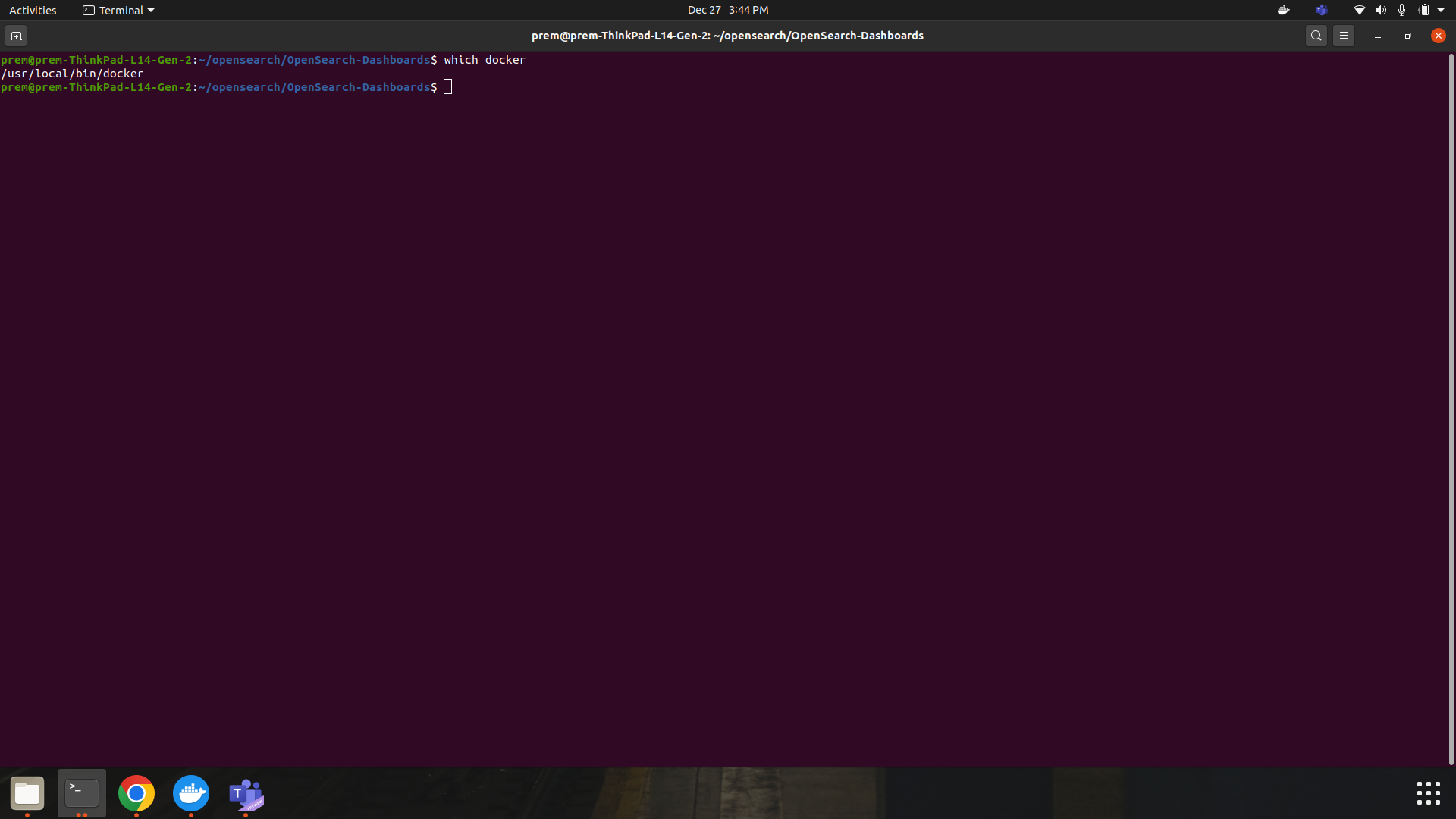The width and height of the screenshot is (1456, 819).
Task: Select the Terminal icon in the dock
Action: pyautogui.click(x=81, y=795)
